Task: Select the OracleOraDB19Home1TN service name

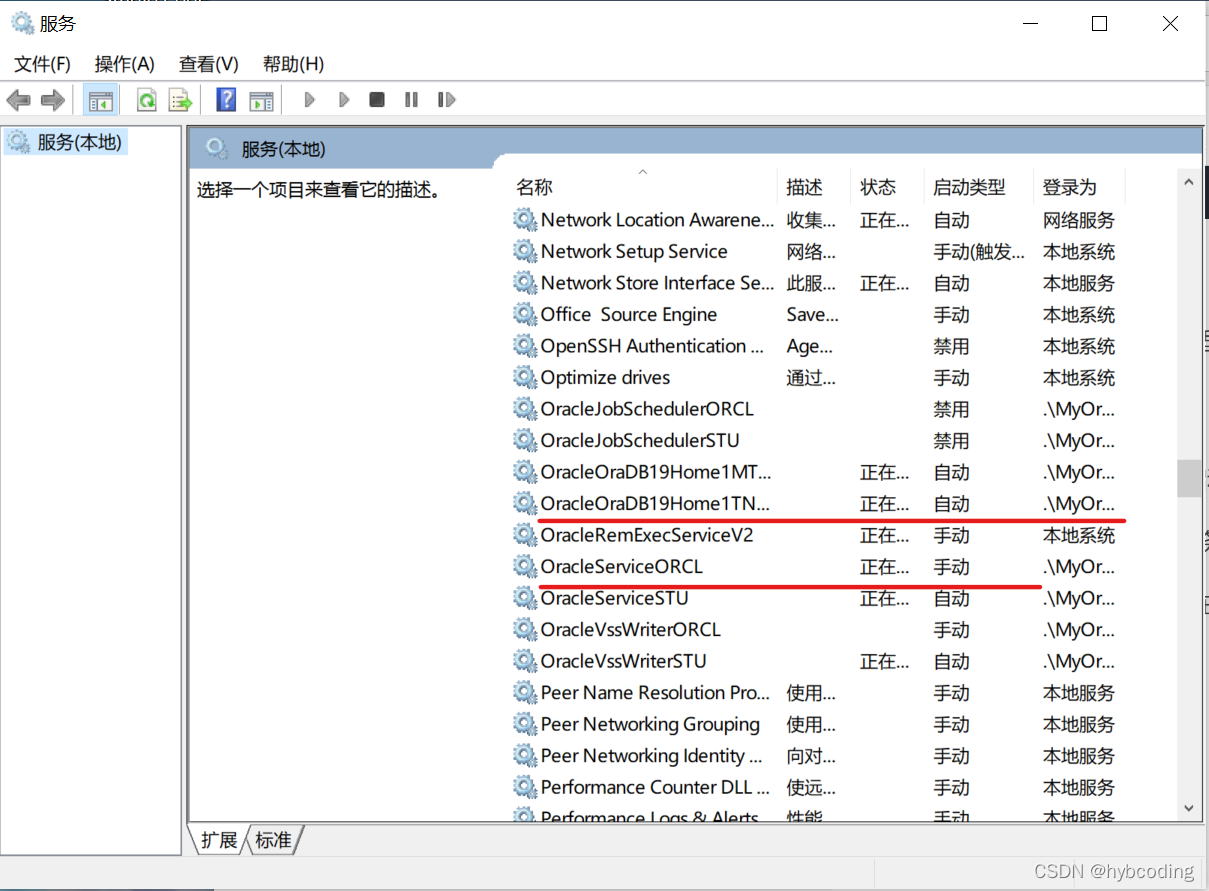Action: tap(656, 503)
